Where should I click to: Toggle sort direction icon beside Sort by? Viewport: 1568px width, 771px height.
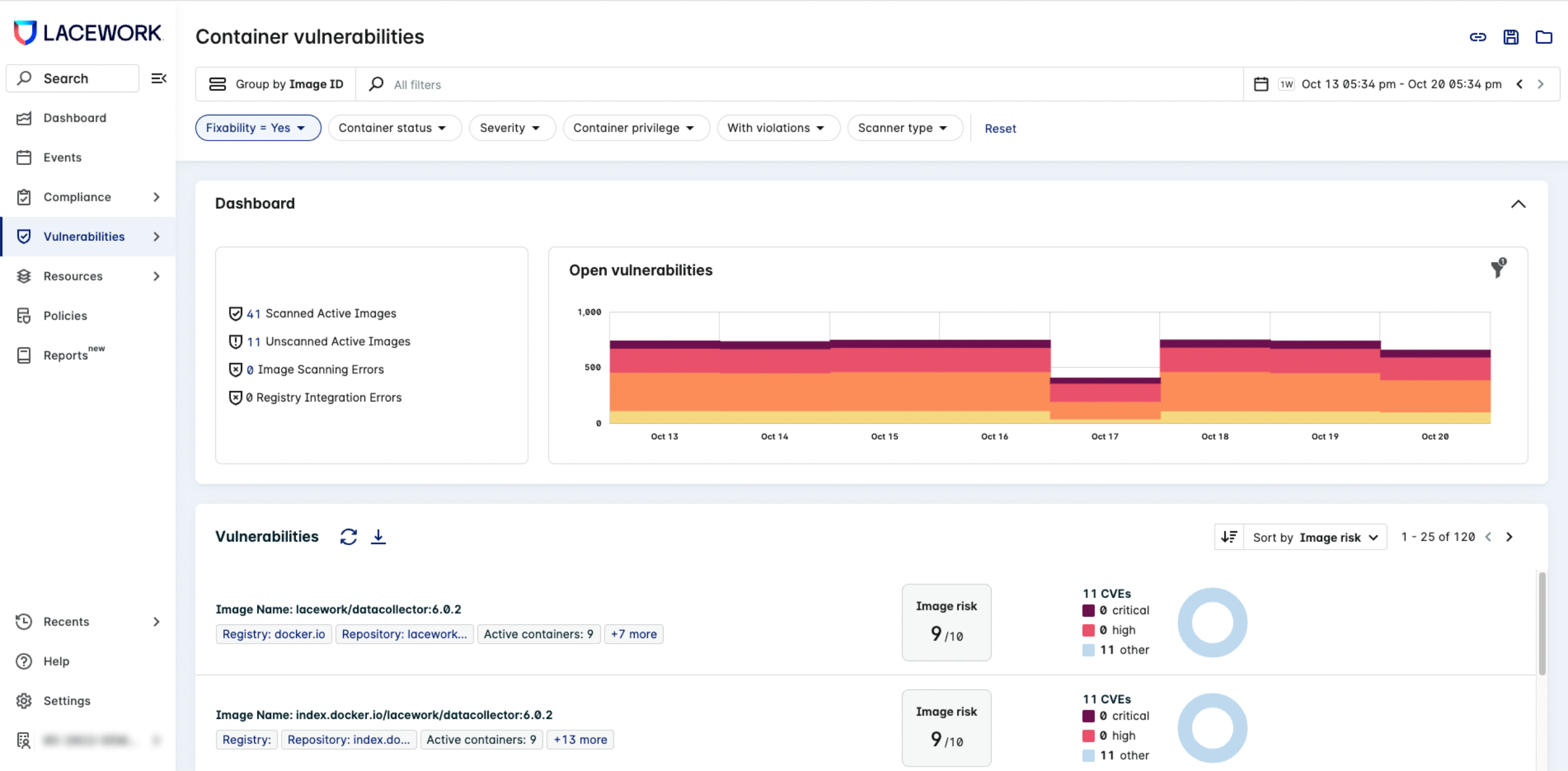click(1229, 537)
